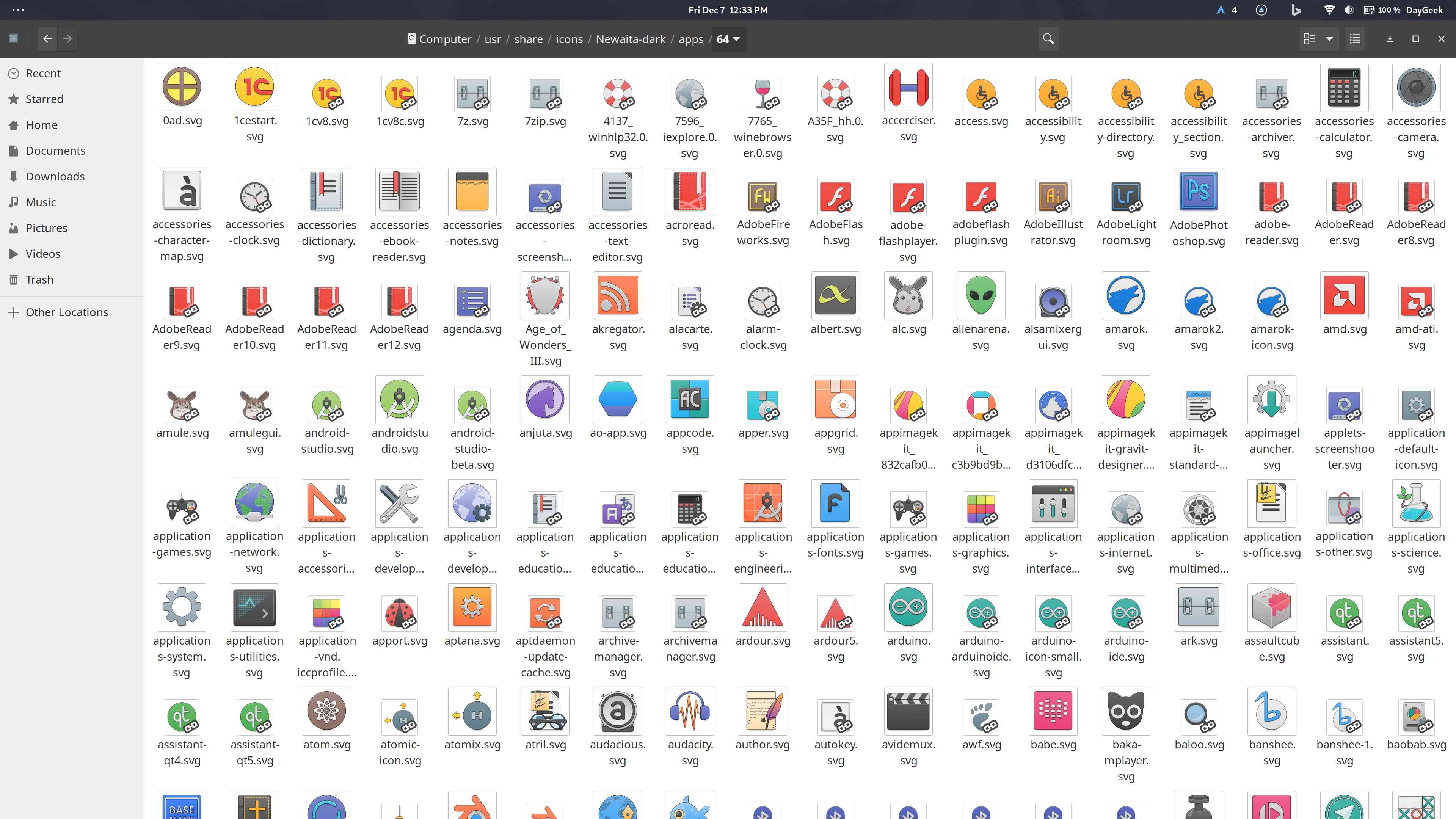Select the applications-science.svg flask icon
Image resolution: width=1456 pixels, height=819 pixels.
click(1416, 503)
